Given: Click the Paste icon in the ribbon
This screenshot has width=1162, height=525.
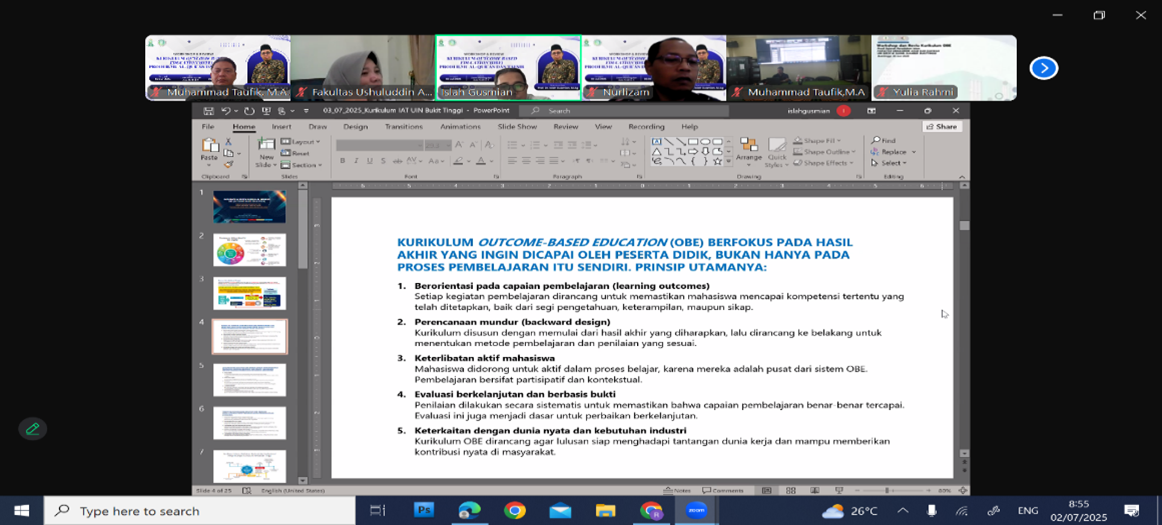Looking at the screenshot, I should (209, 150).
